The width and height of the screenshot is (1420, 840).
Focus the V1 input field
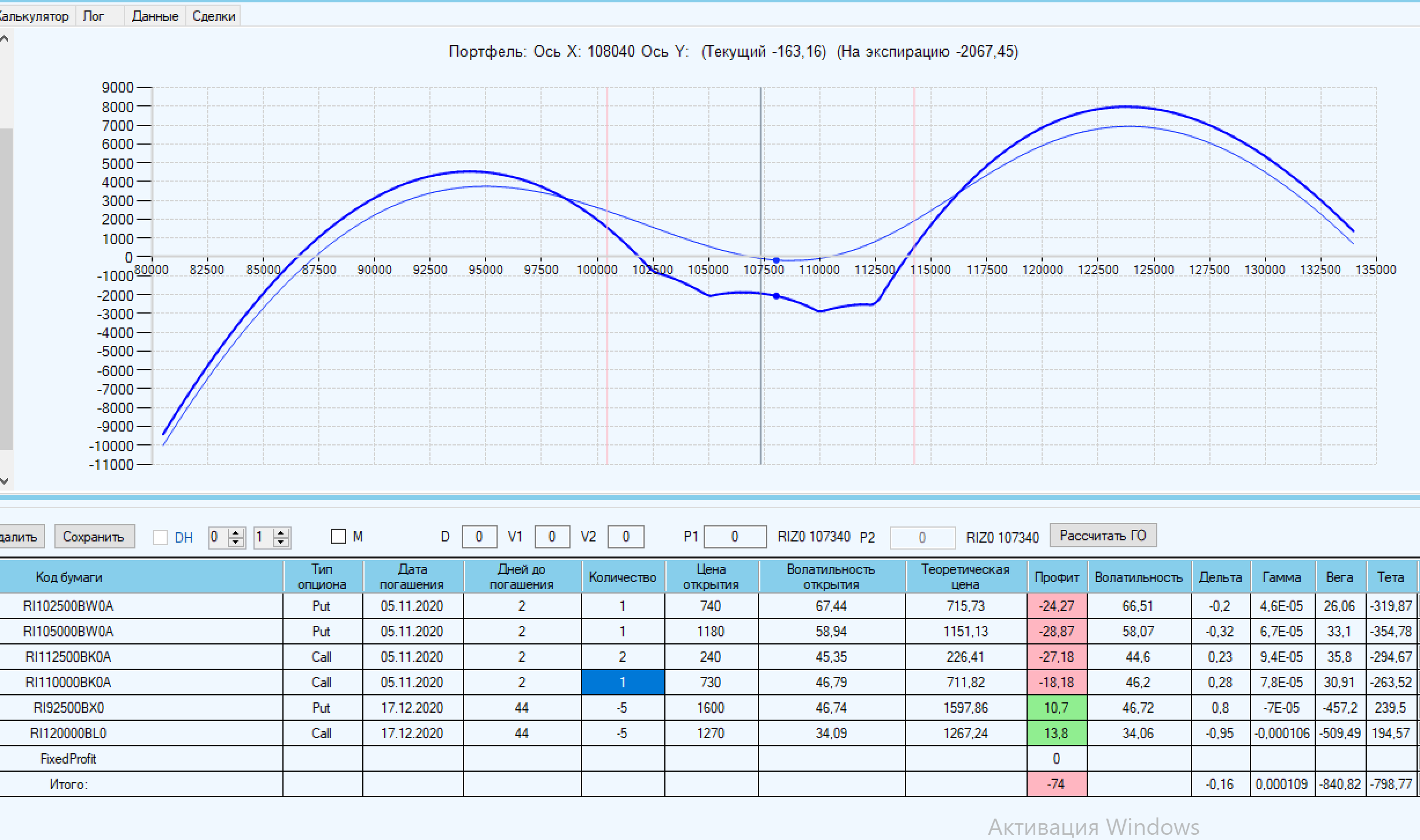point(551,537)
